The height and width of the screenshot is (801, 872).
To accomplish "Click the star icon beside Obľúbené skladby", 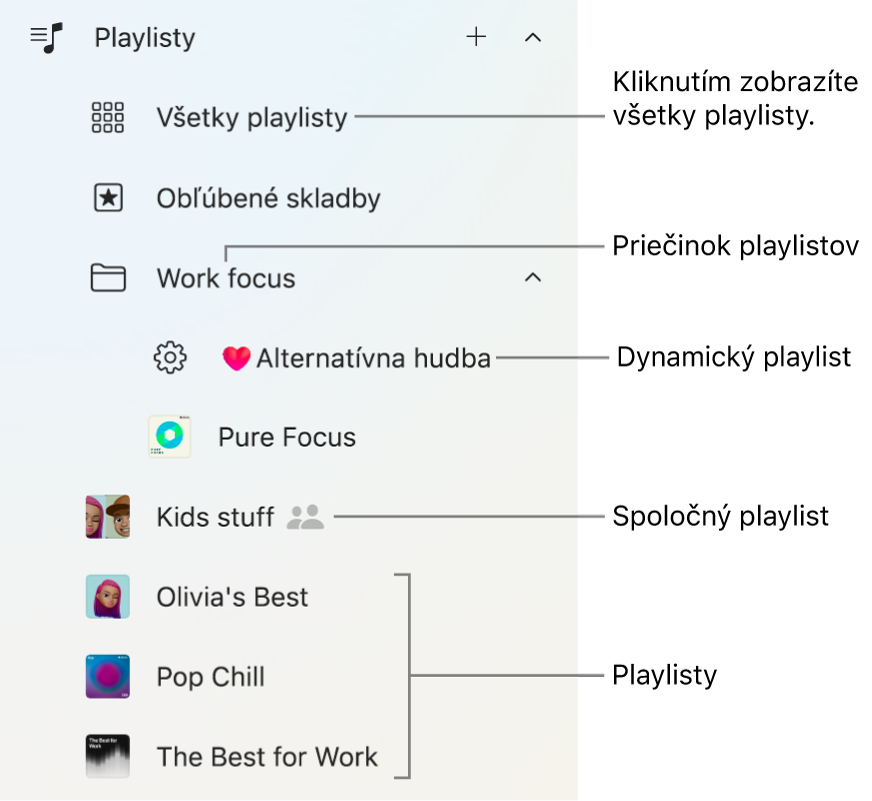I will (107, 197).
